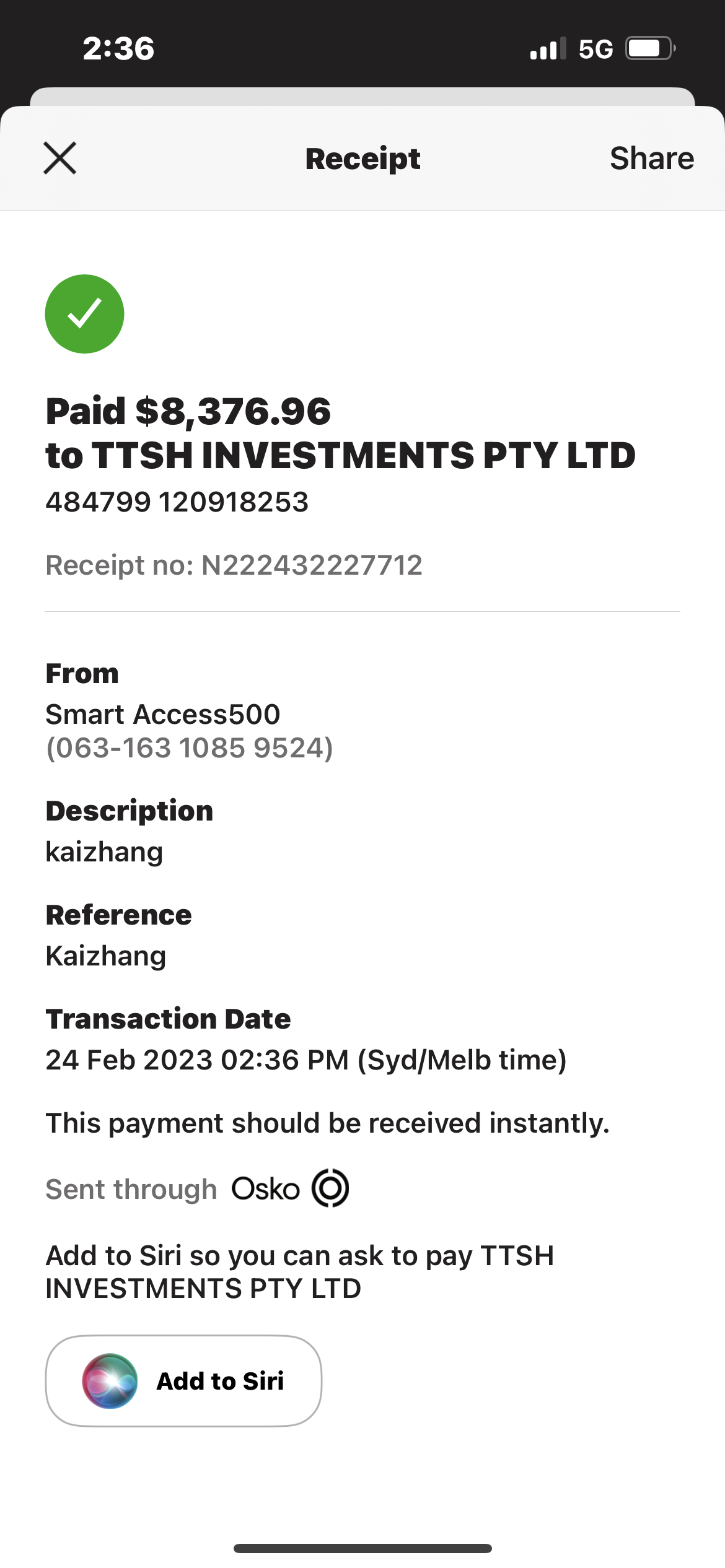
Task: Tap the Add to Siri button
Action: point(183,1381)
